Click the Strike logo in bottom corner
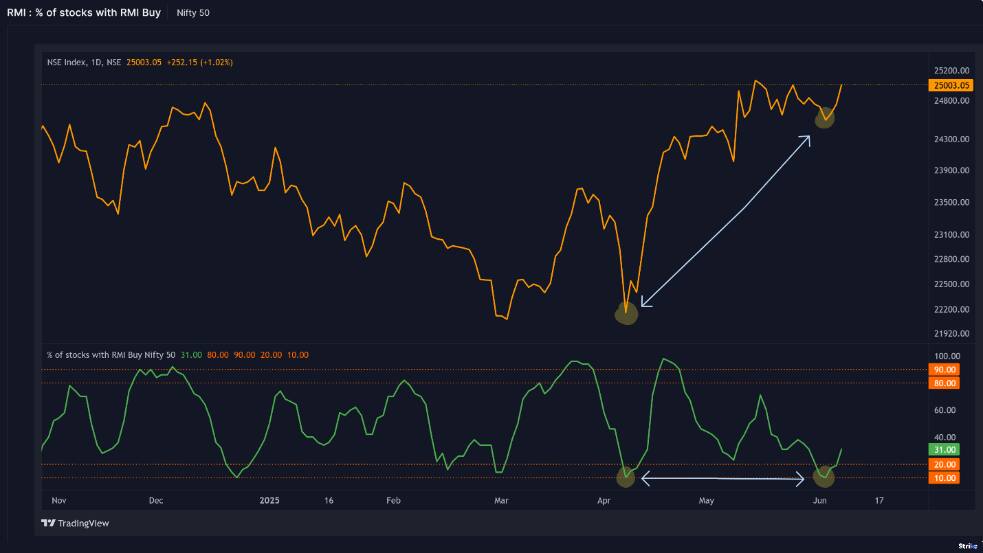The height and width of the screenshot is (553, 983). pyautogui.click(x=967, y=546)
